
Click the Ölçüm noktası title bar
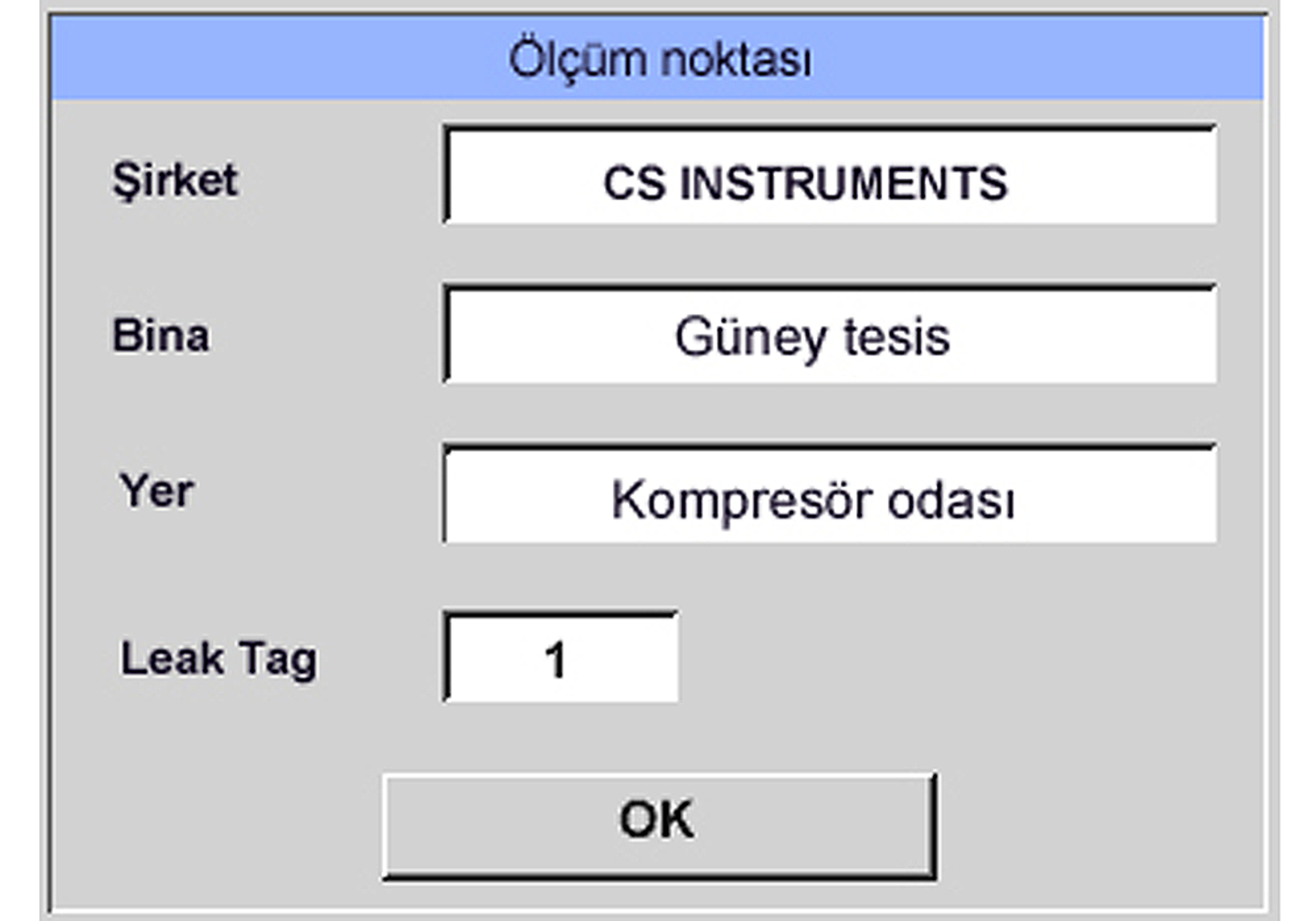pyautogui.click(x=658, y=58)
